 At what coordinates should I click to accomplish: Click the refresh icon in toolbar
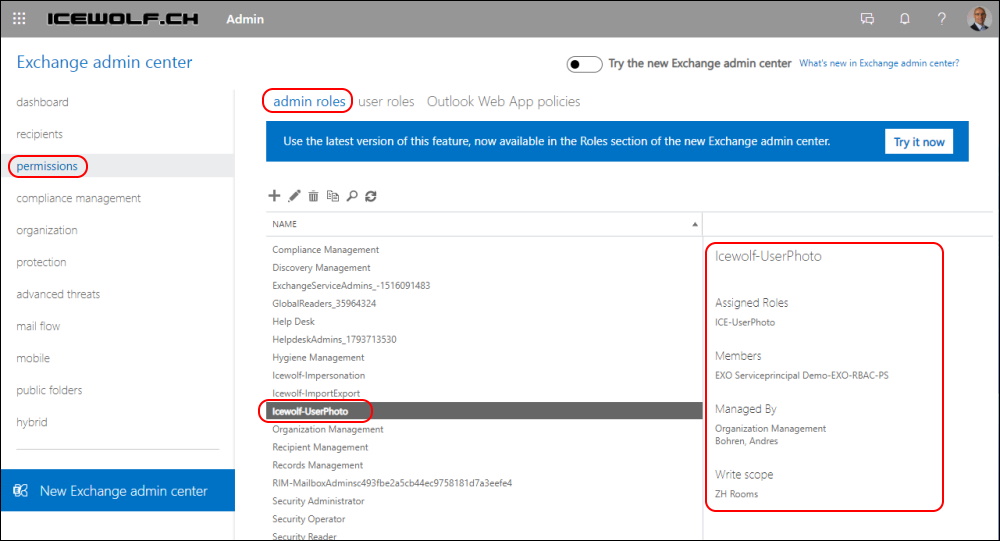371,196
